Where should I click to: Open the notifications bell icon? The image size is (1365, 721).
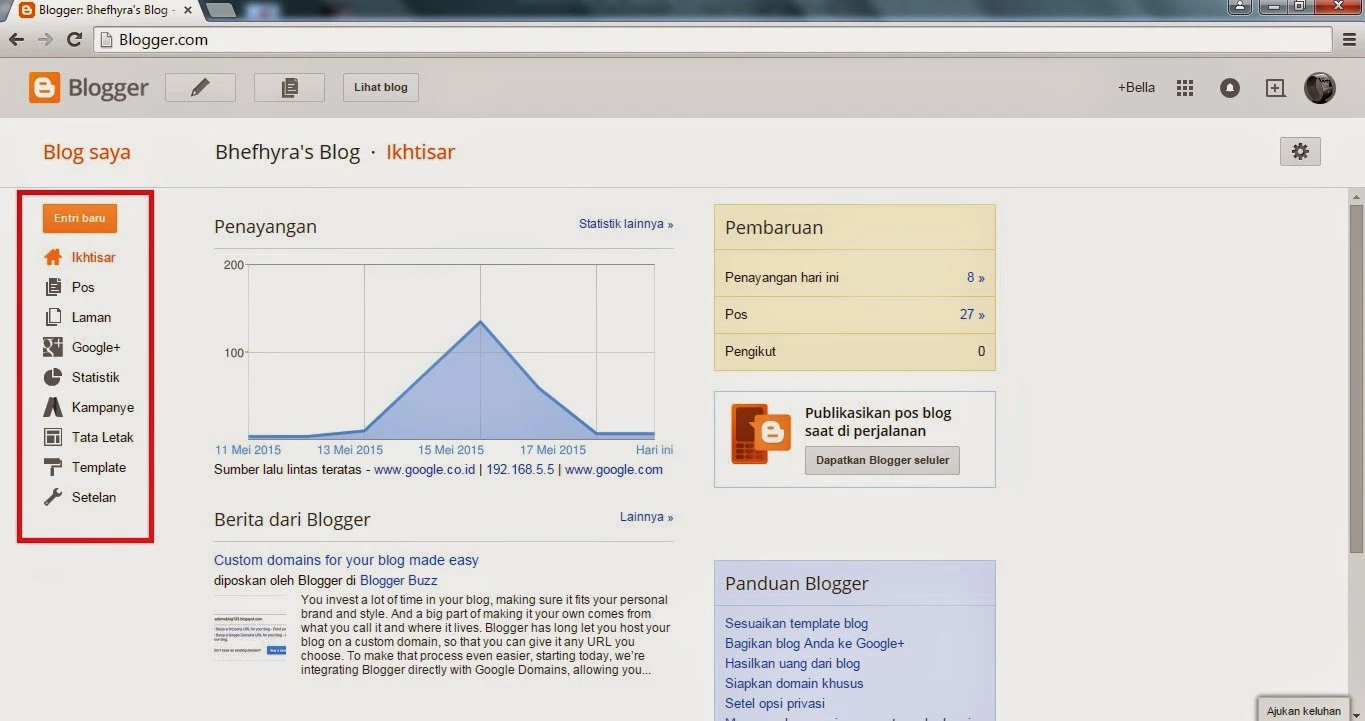1230,88
